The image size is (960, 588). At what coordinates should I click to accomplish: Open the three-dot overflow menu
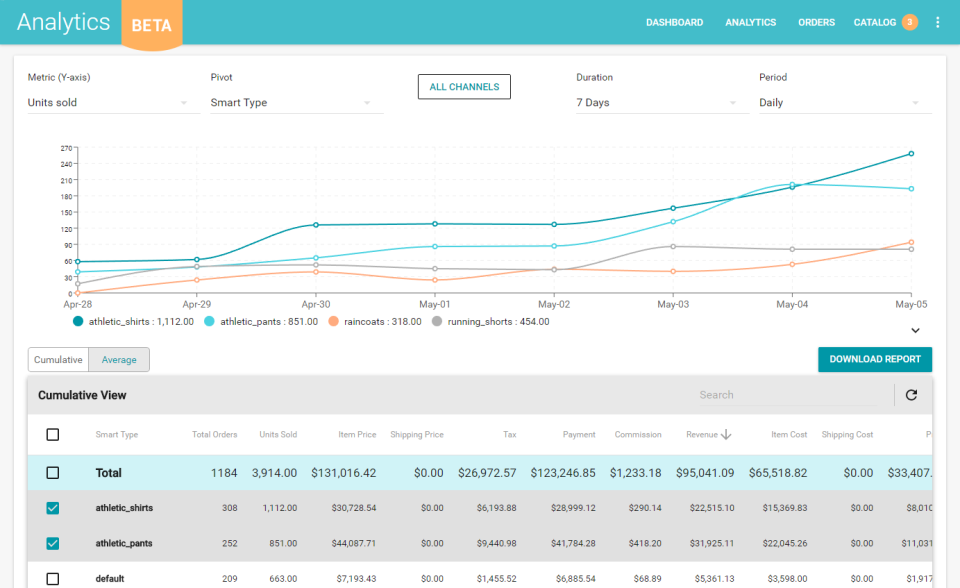(937, 22)
